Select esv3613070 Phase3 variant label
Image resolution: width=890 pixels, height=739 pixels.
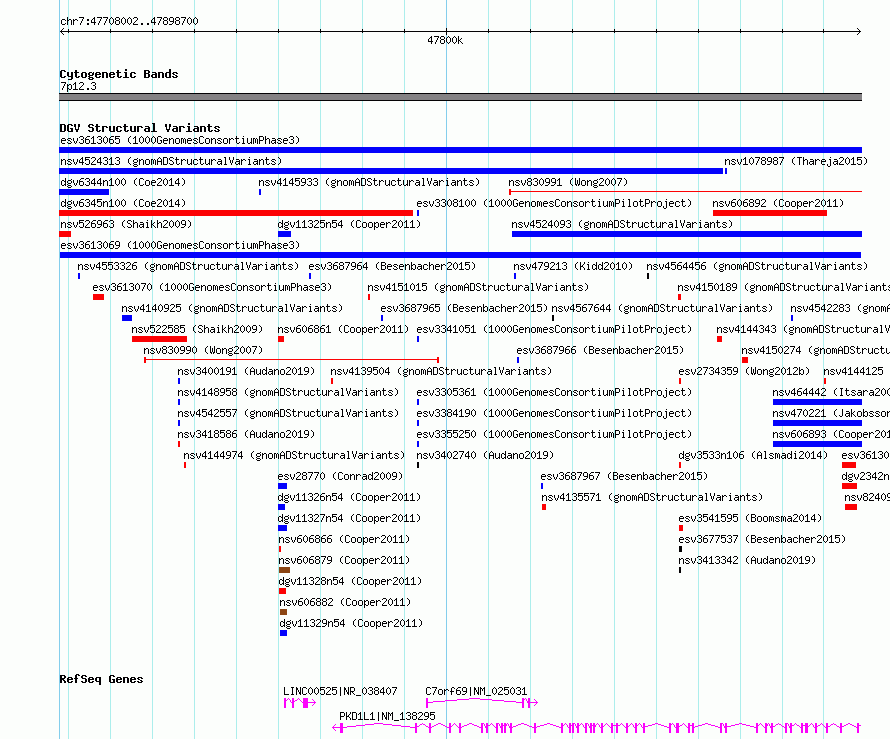[x=212, y=287]
